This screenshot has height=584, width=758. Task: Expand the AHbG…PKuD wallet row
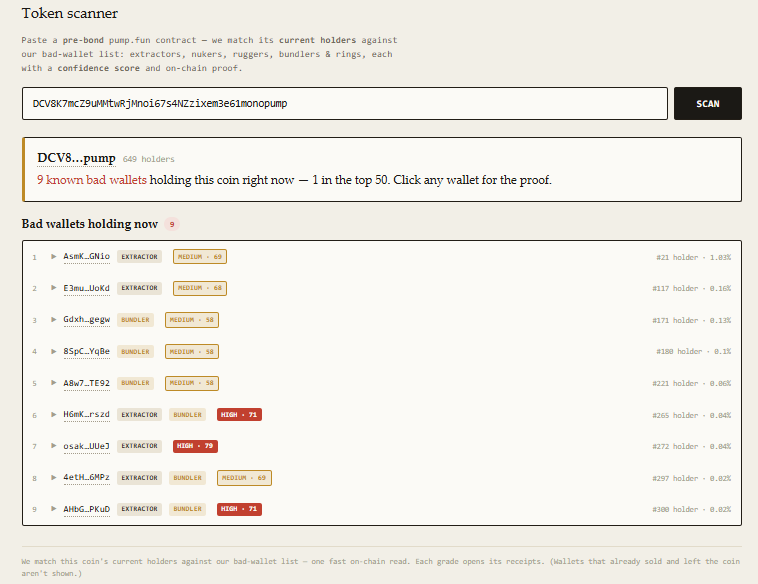click(54, 509)
